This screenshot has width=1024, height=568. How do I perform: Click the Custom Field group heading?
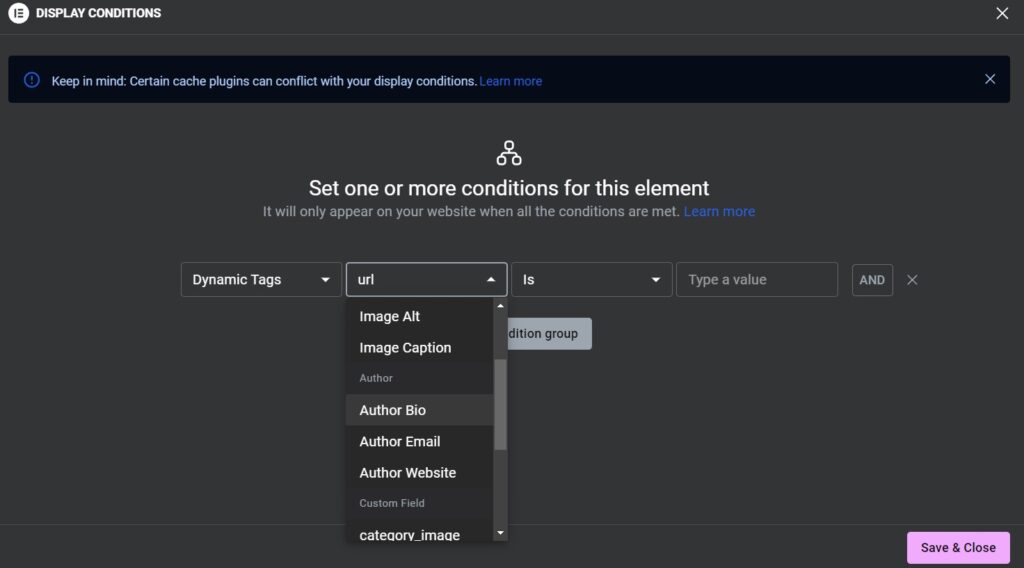[392, 503]
